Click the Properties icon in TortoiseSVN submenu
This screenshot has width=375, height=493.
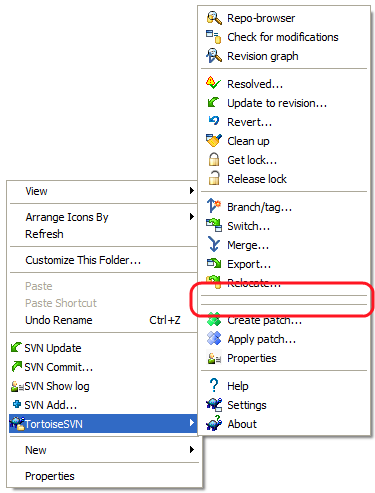pos(214,358)
